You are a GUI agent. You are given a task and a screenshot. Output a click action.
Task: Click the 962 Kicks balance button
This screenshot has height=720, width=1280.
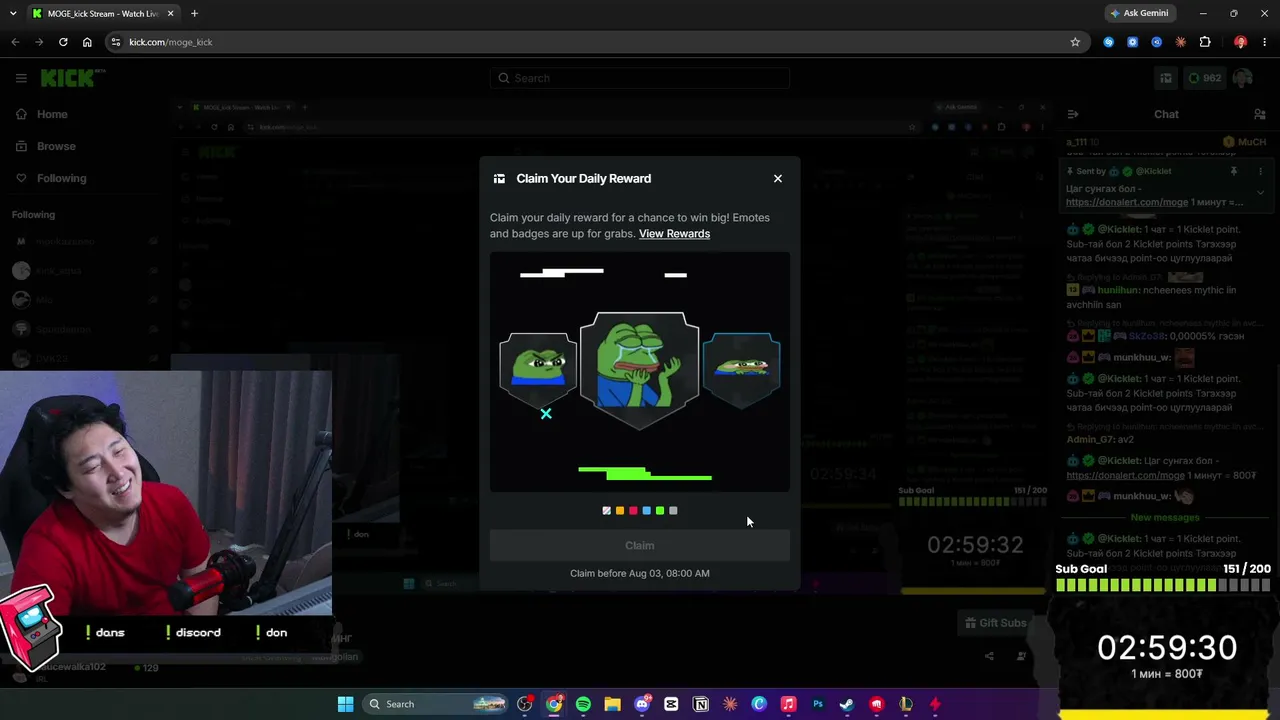click(x=1204, y=78)
